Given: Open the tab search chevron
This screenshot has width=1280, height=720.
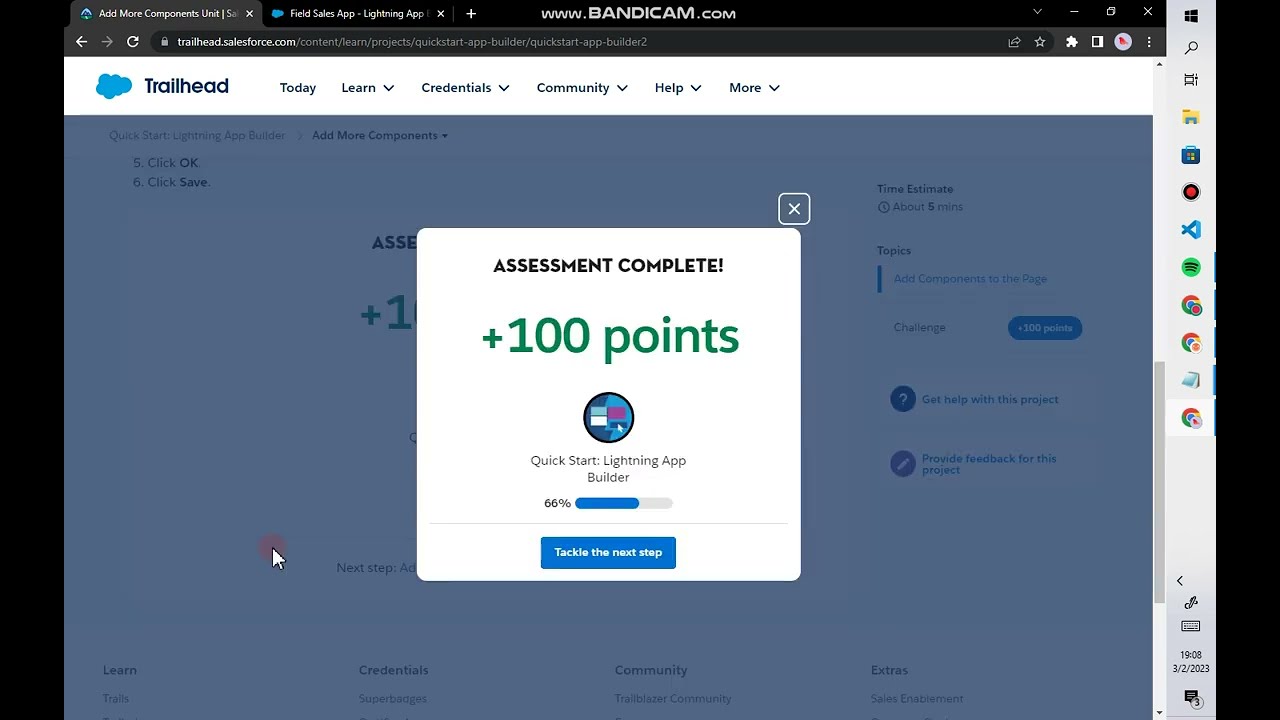Looking at the screenshot, I should pyautogui.click(x=1037, y=12).
